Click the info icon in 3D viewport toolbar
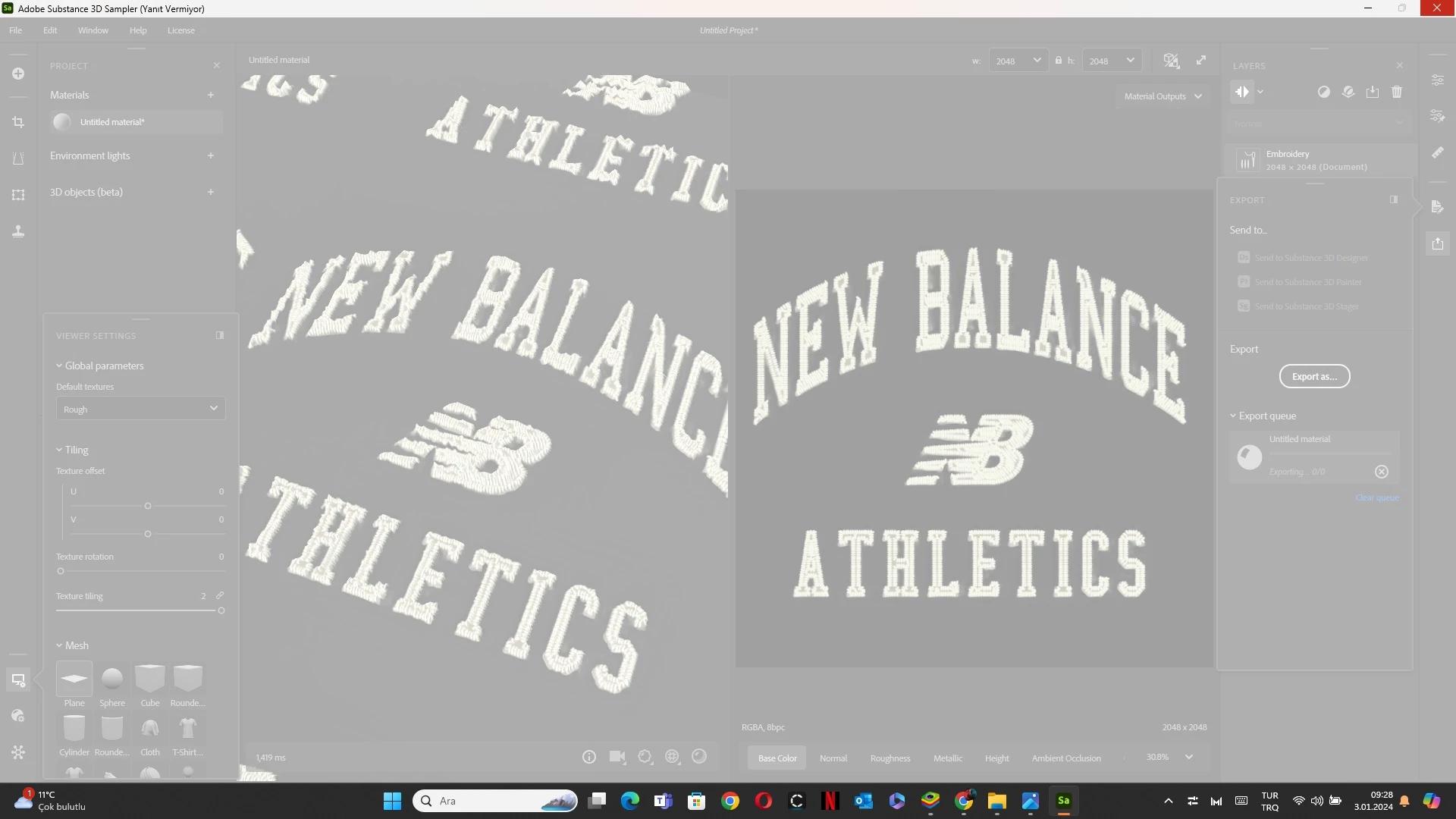Image resolution: width=1456 pixels, height=819 pixels. 589,757
